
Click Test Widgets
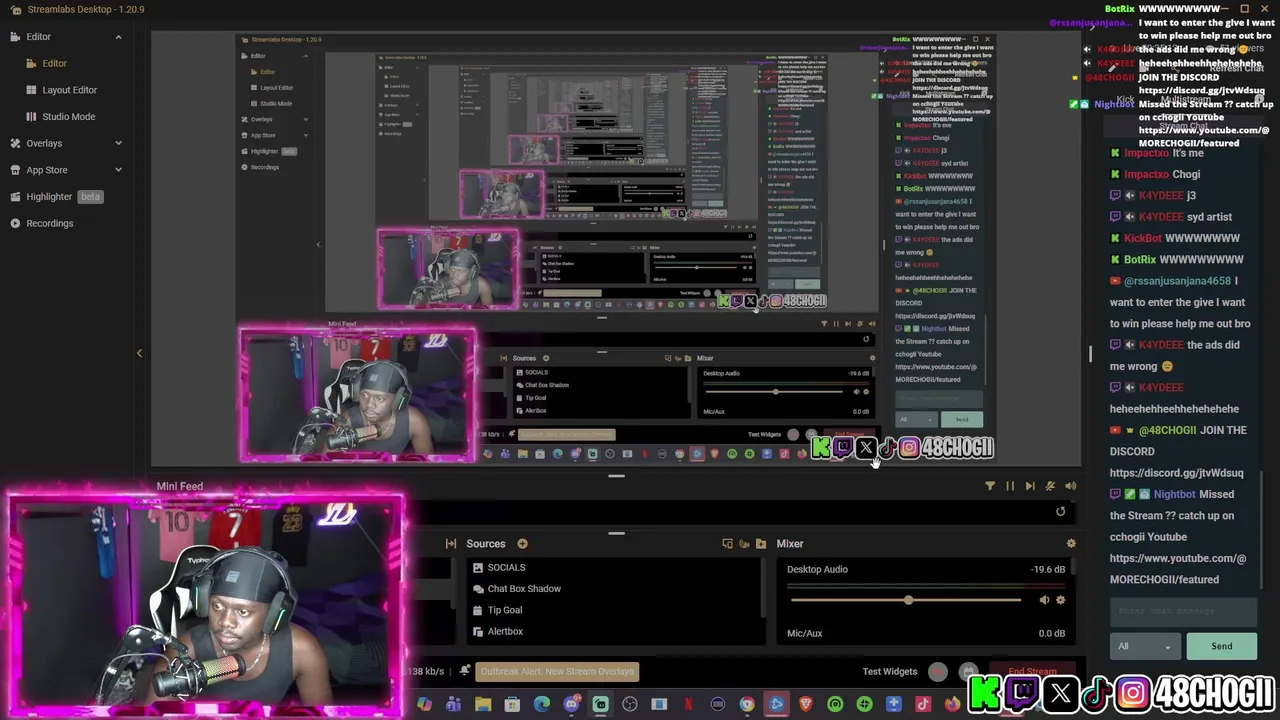[889, 671]
